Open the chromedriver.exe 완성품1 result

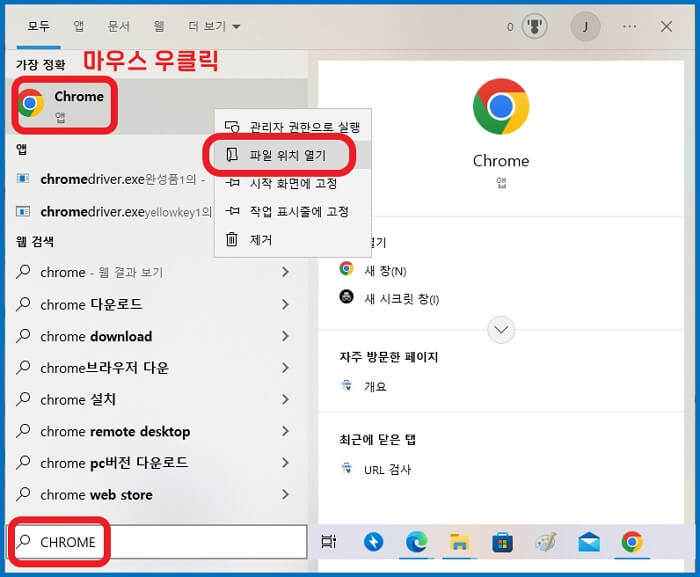pyautogui.click(x=112, y=179)
